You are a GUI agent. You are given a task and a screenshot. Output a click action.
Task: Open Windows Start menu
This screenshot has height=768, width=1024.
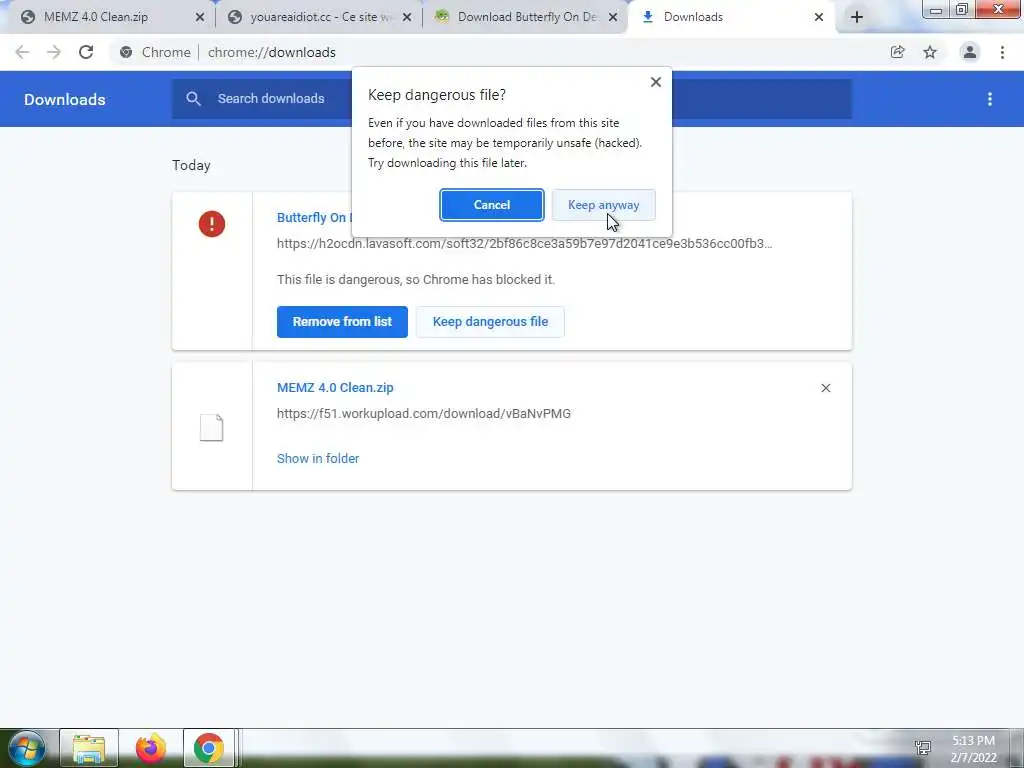27,748
